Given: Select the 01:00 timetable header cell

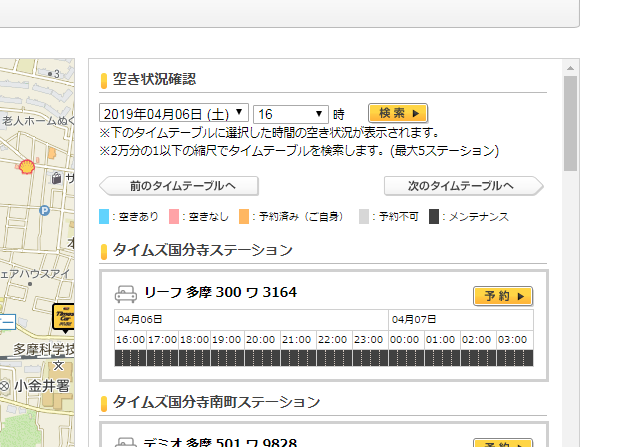Looking at the screenshot, I should click(442, 340).
